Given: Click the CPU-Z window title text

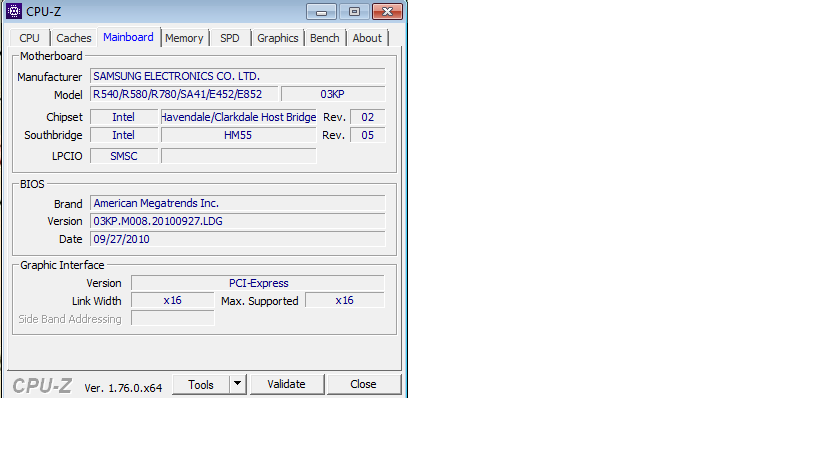Looking at the screenshot, I should (43, 11).
